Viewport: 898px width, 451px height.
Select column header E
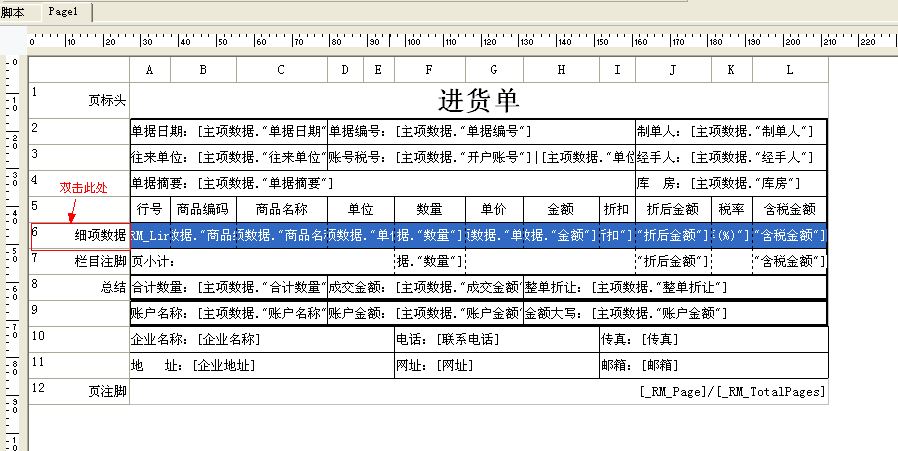pos(379,70)
